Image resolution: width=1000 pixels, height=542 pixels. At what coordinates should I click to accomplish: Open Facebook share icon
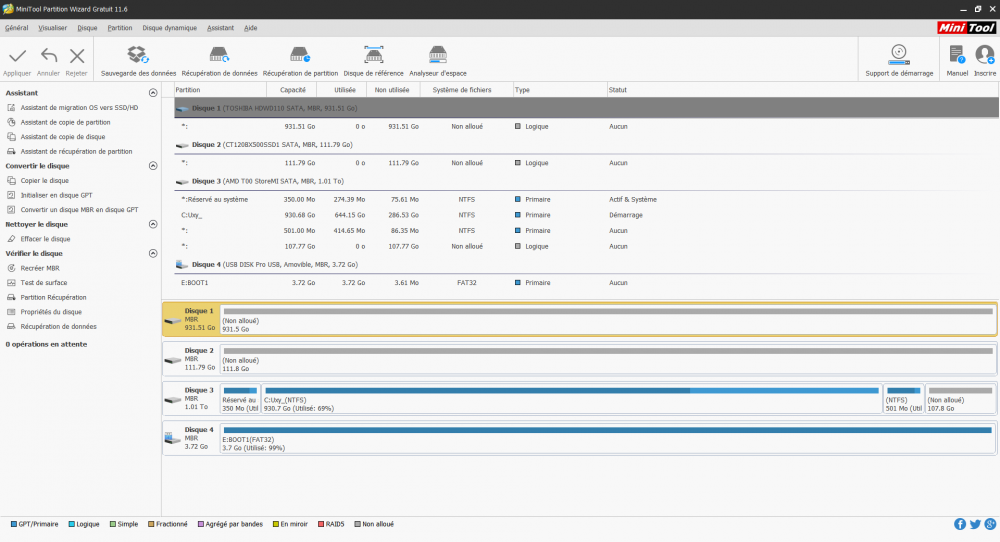click(959, 524)
